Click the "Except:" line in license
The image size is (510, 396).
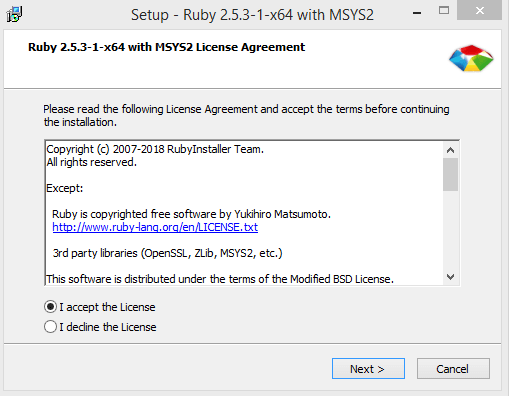coord(65,188)
